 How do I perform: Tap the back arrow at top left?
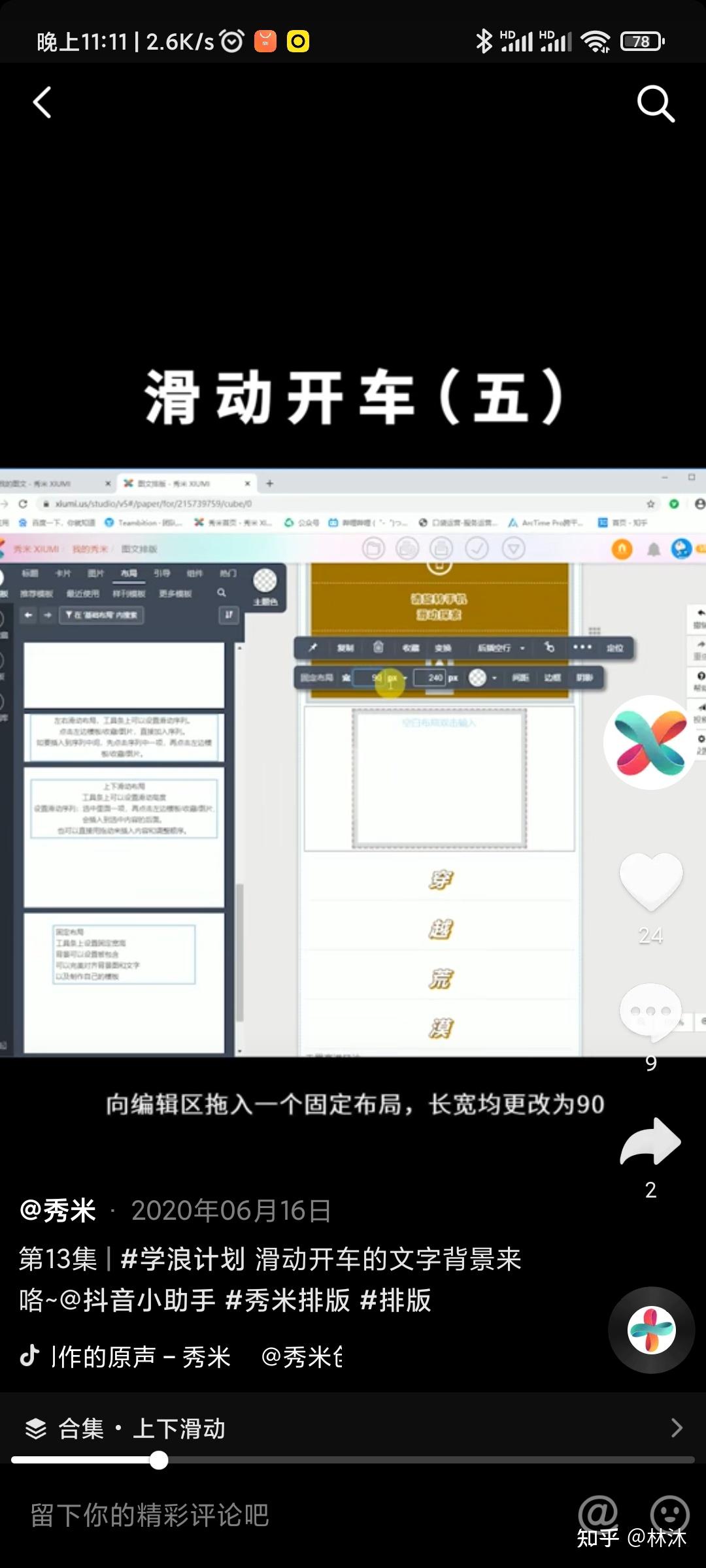42,103
